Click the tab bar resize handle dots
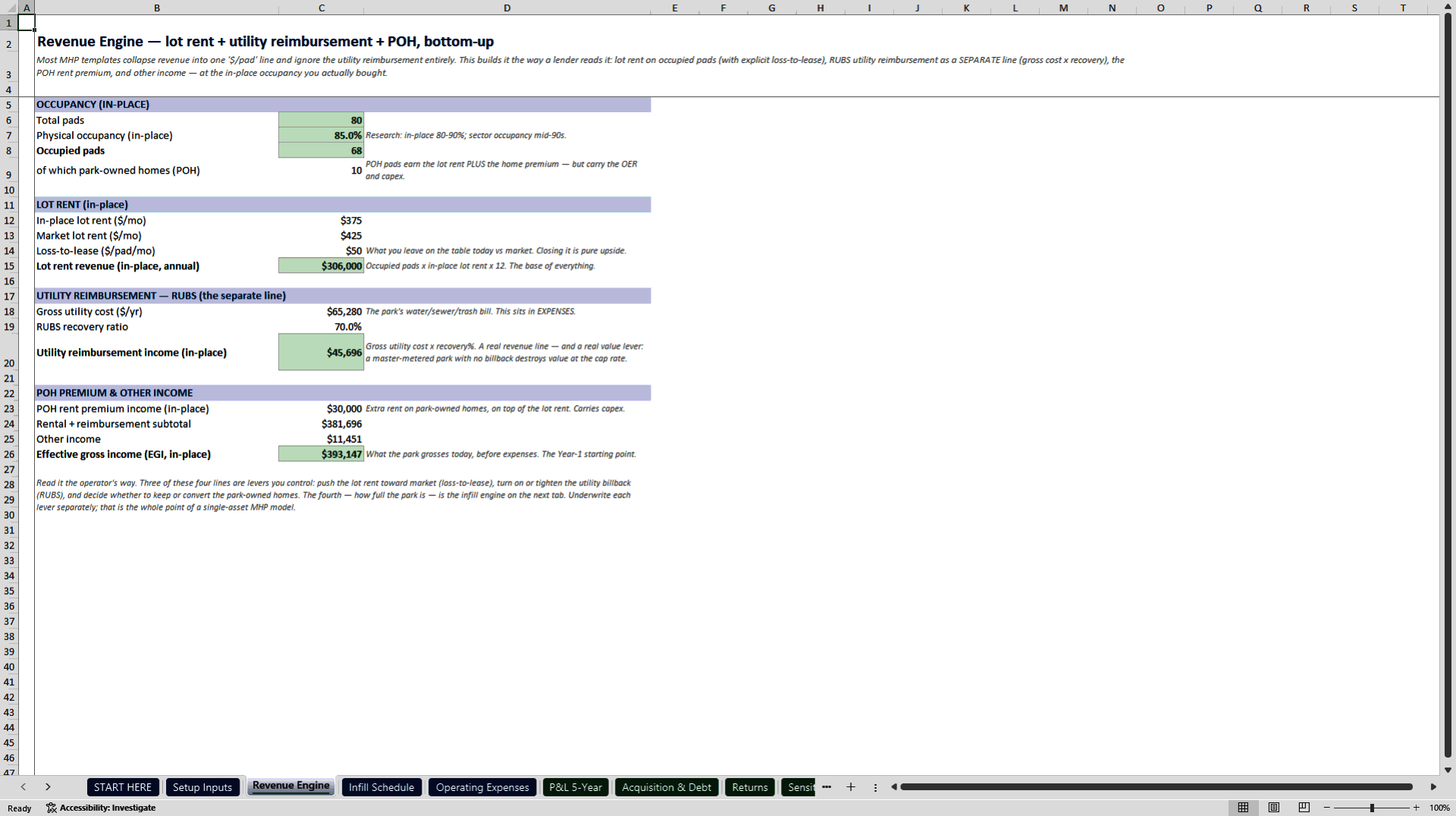Viewport: 1456px width, 816px height. 875,787
